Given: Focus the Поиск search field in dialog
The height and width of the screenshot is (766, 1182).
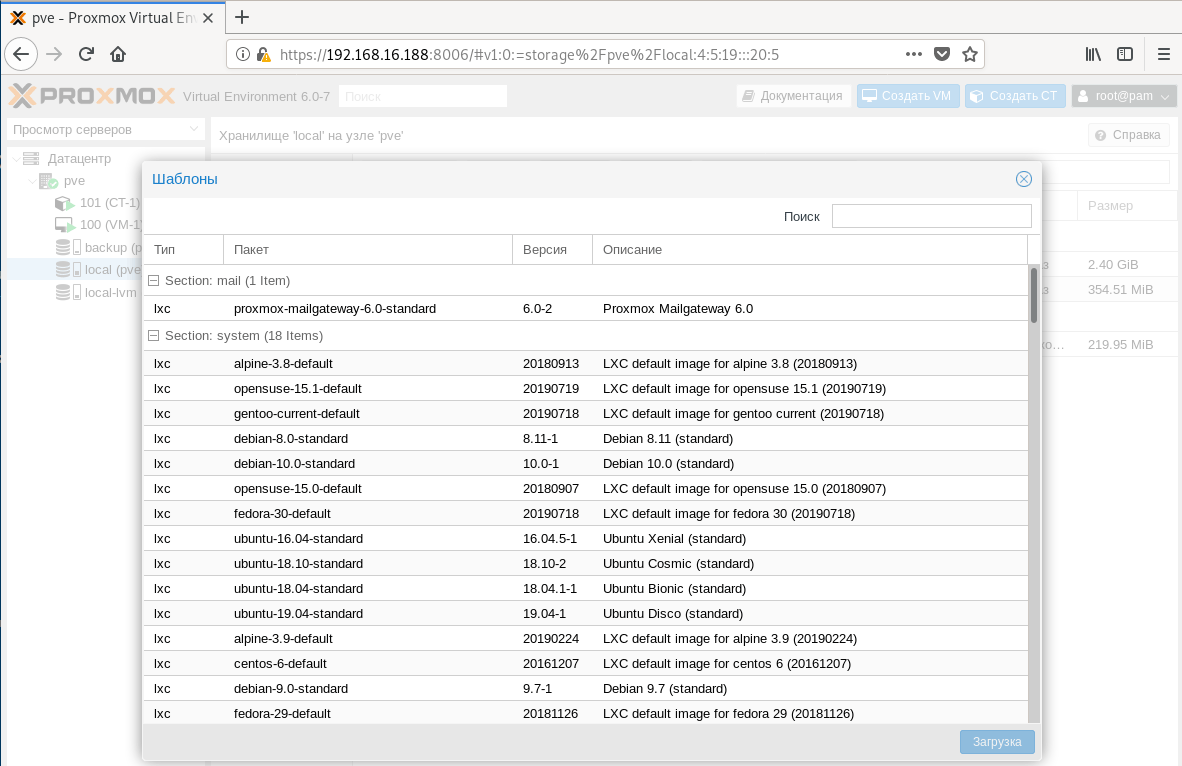Looking at the screenshot, I should (x=931, y=216).
